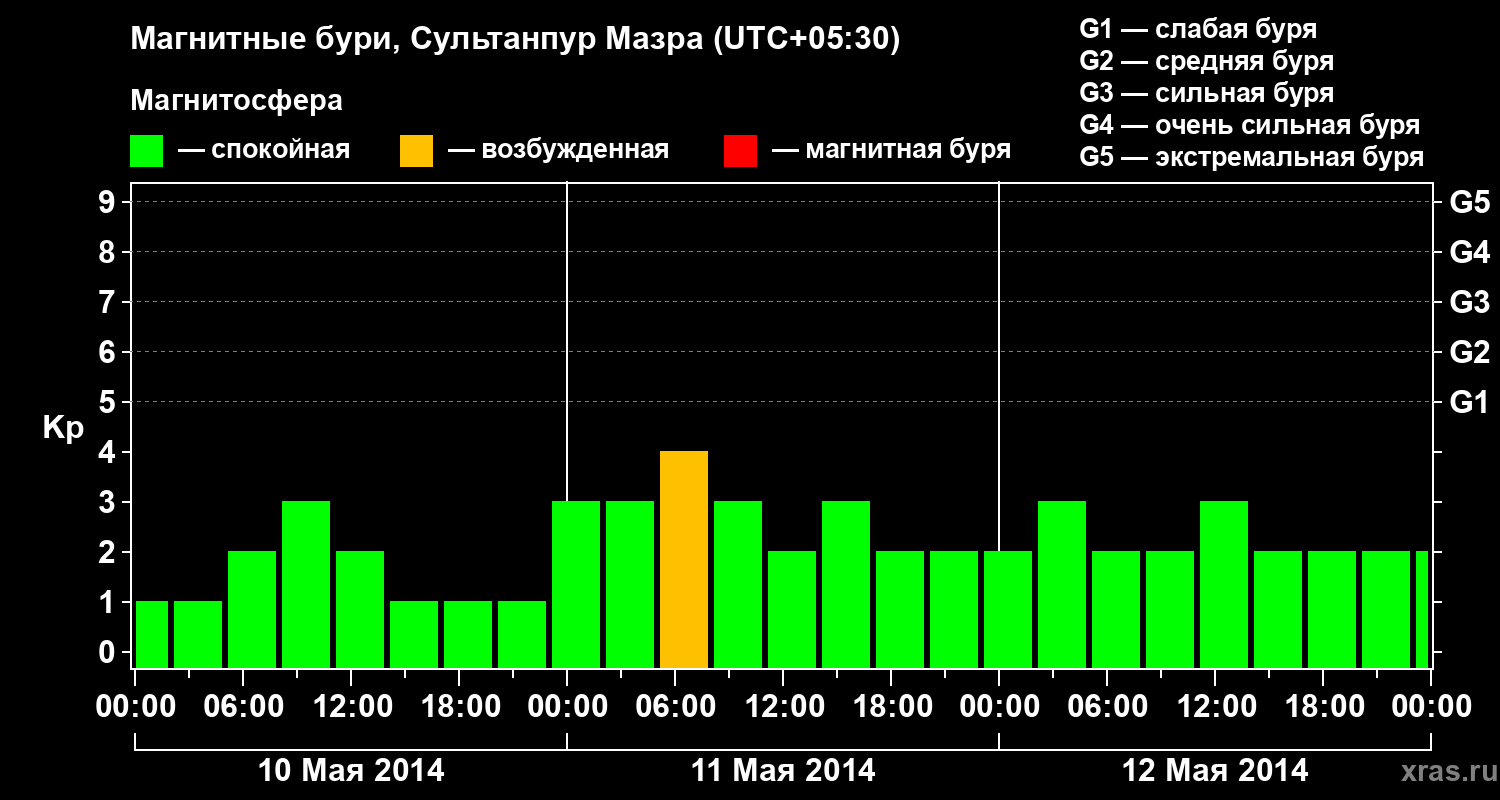Click the '11 Мая 2014' date label
The height and width of the screenshot is (800, 1500).
click(x=783, y=771)
